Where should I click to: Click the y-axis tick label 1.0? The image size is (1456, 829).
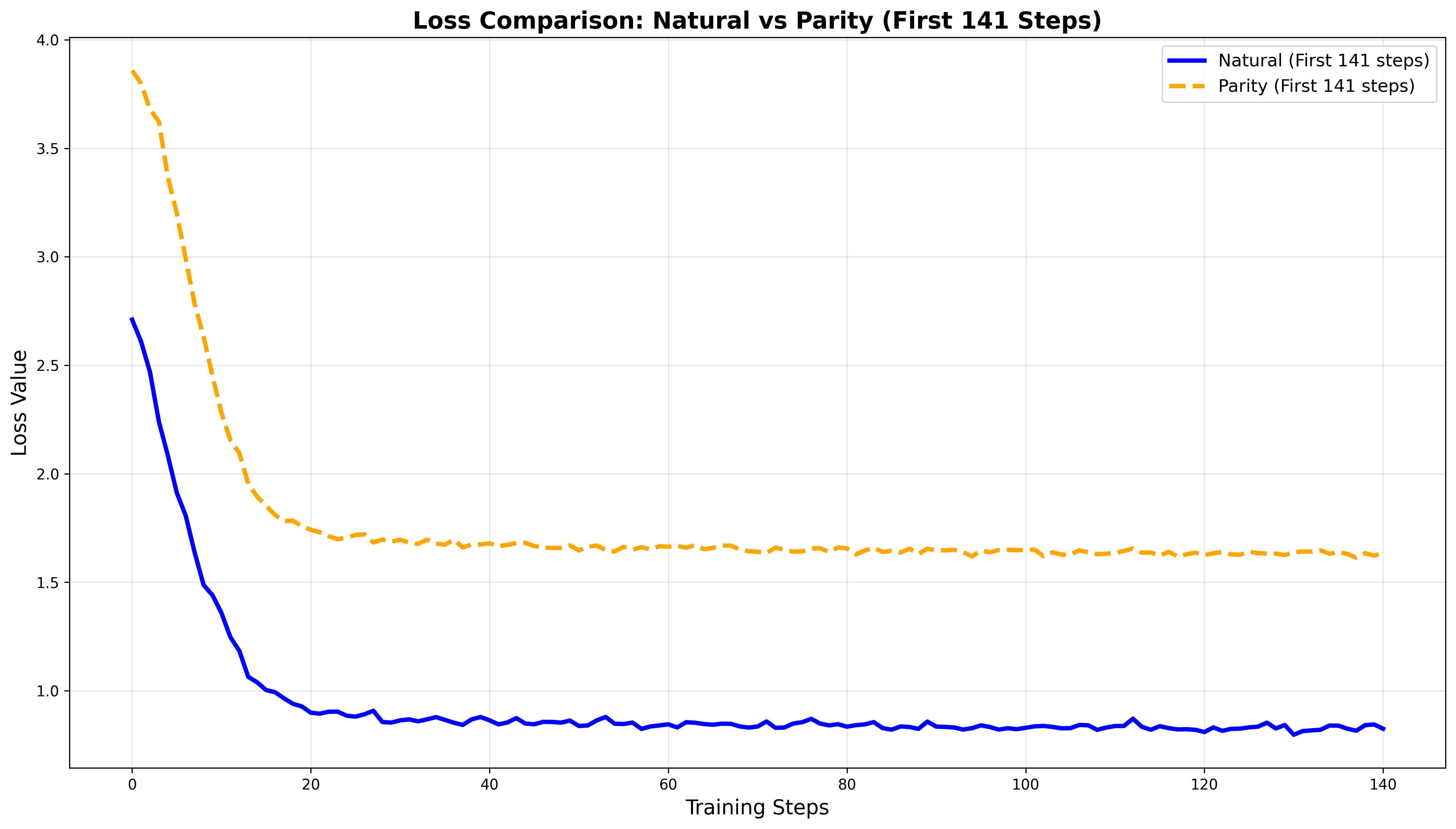tap(49, 691)
